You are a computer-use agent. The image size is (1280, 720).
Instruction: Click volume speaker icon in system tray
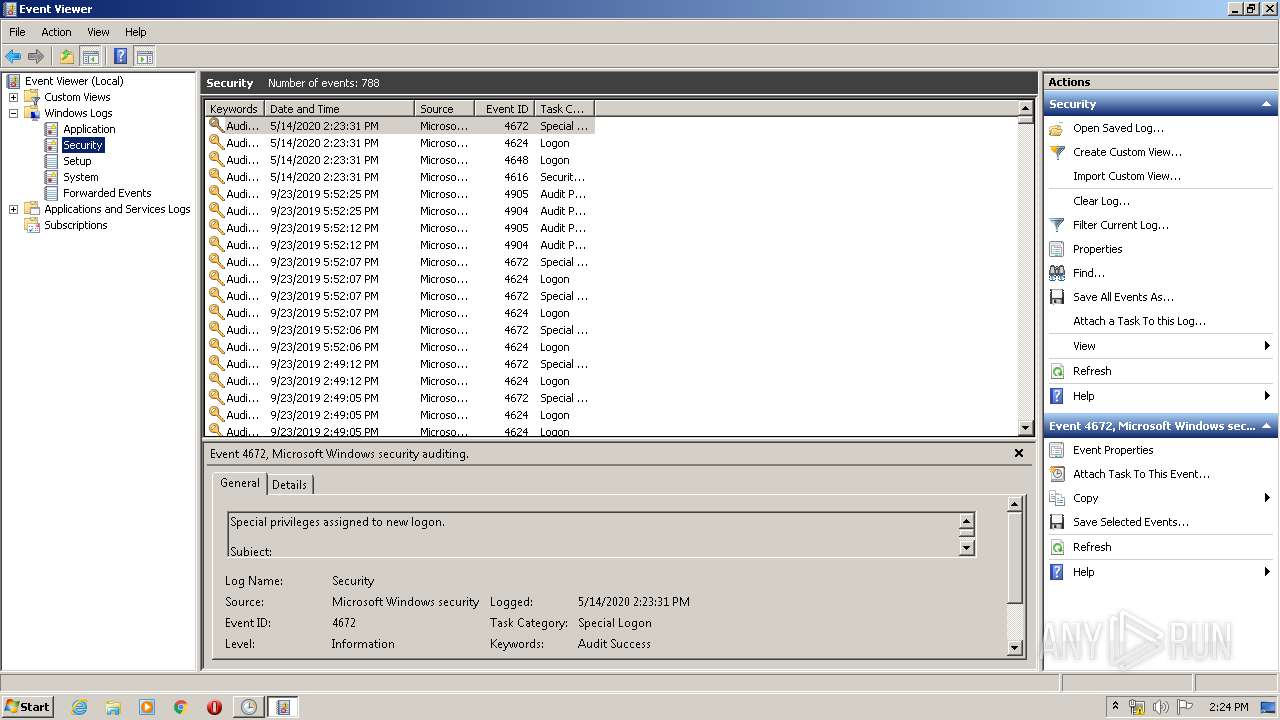(x=1161, y=707)
